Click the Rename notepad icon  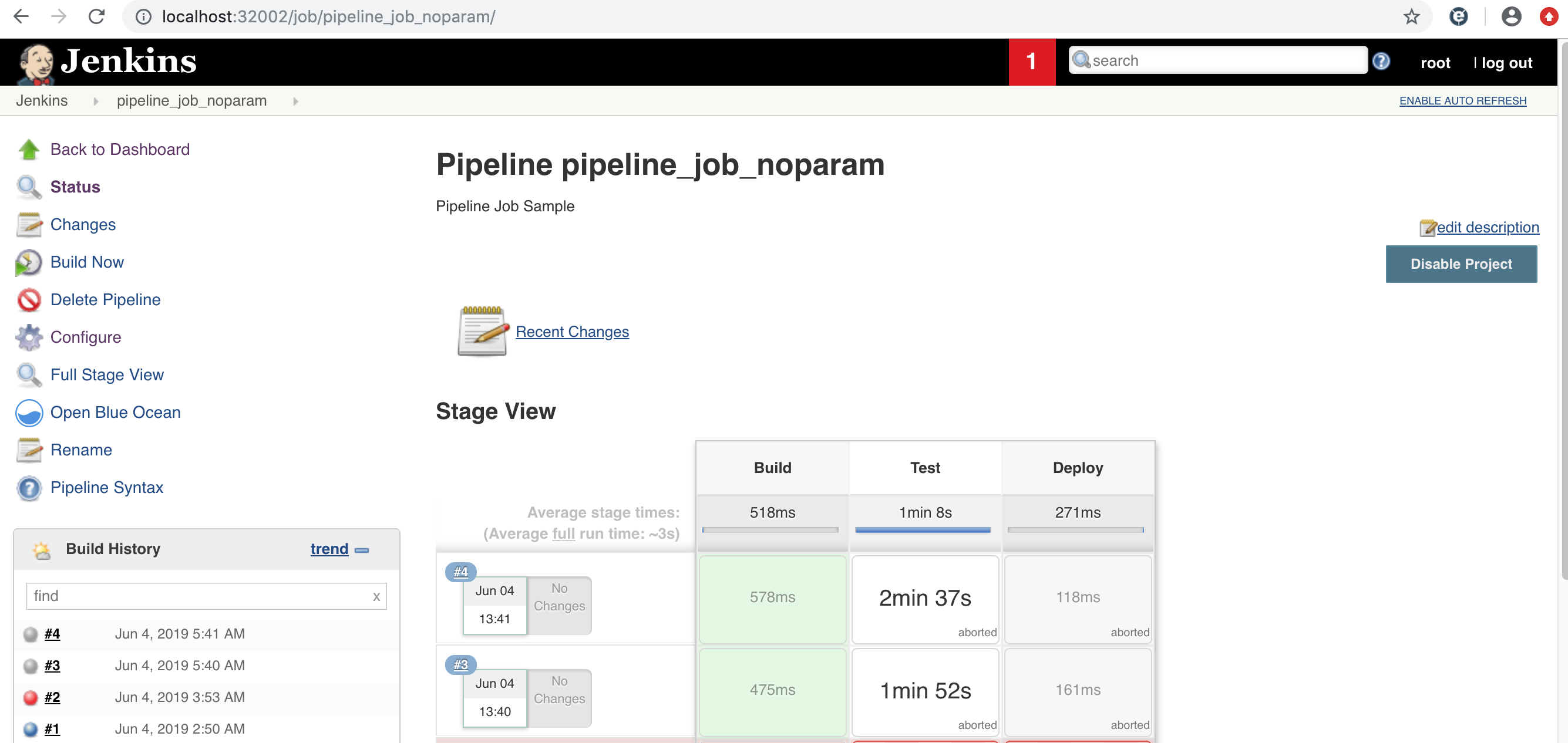[28, 450]
